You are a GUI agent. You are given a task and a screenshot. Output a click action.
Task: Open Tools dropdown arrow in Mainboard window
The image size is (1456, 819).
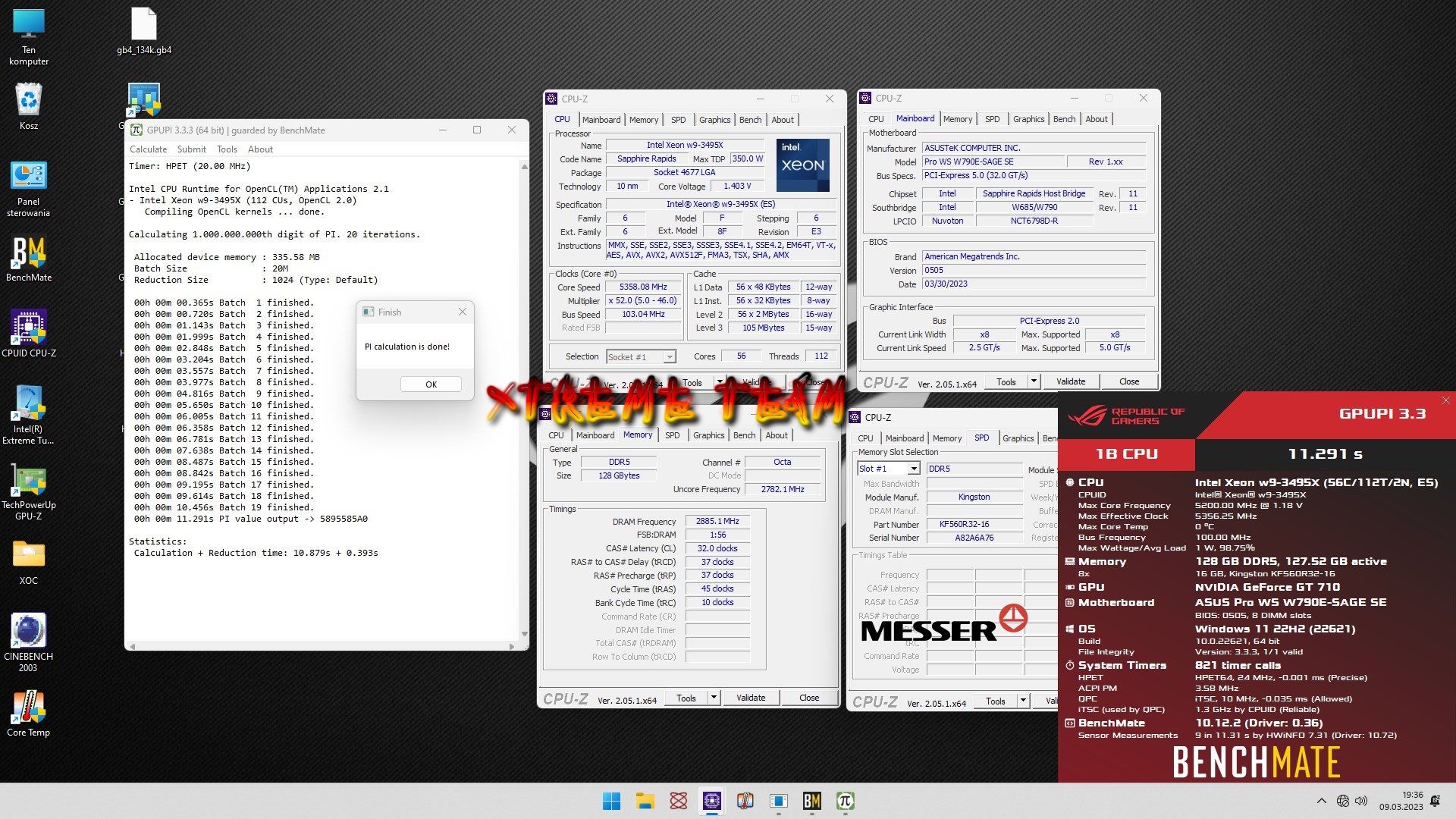1034,381
